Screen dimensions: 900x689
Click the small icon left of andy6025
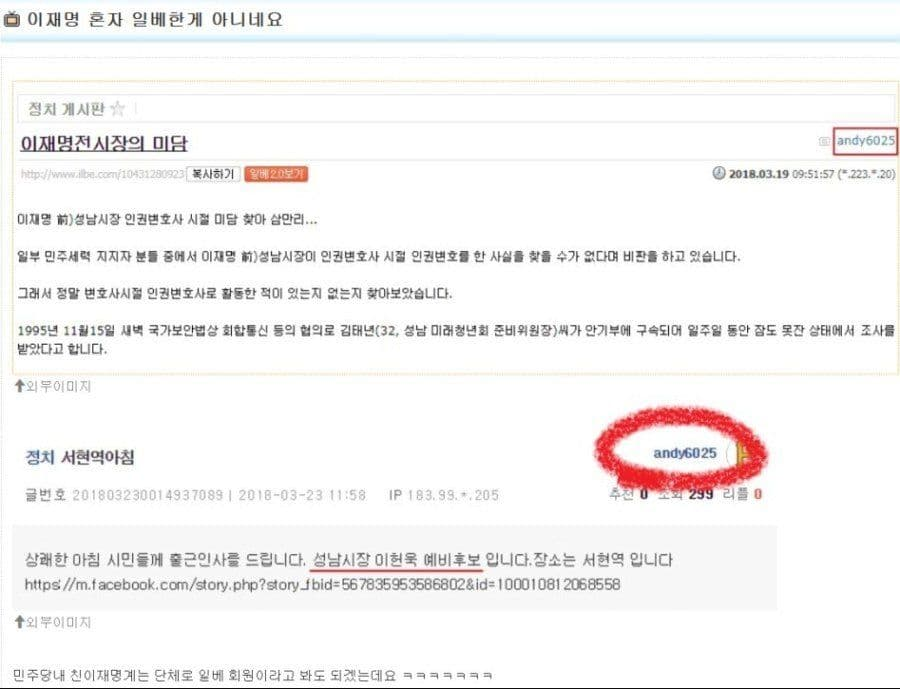coord(824,141)
